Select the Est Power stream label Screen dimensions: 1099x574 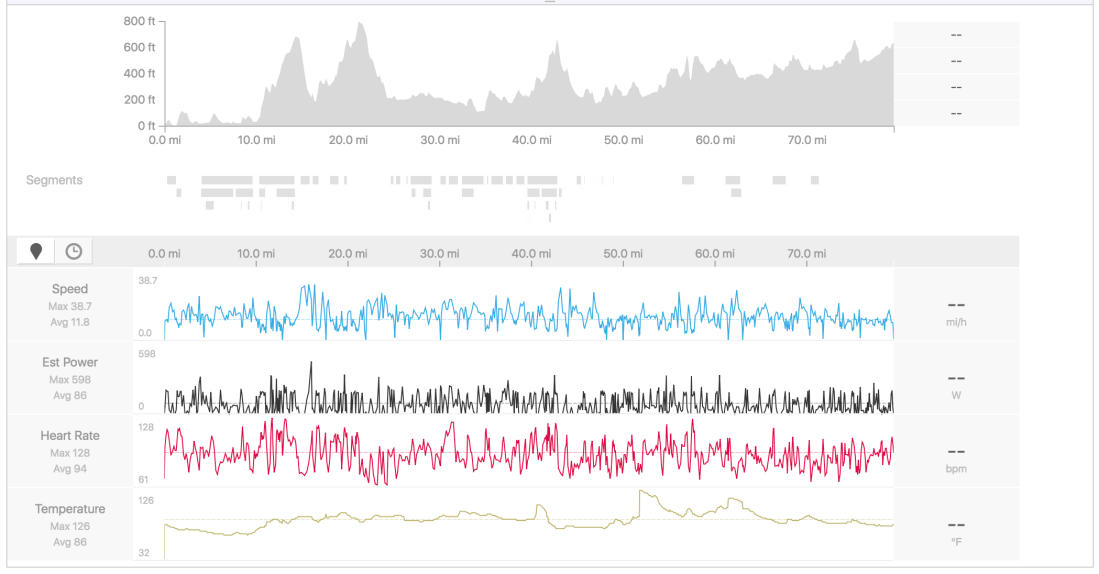click(x=70, y=362)
